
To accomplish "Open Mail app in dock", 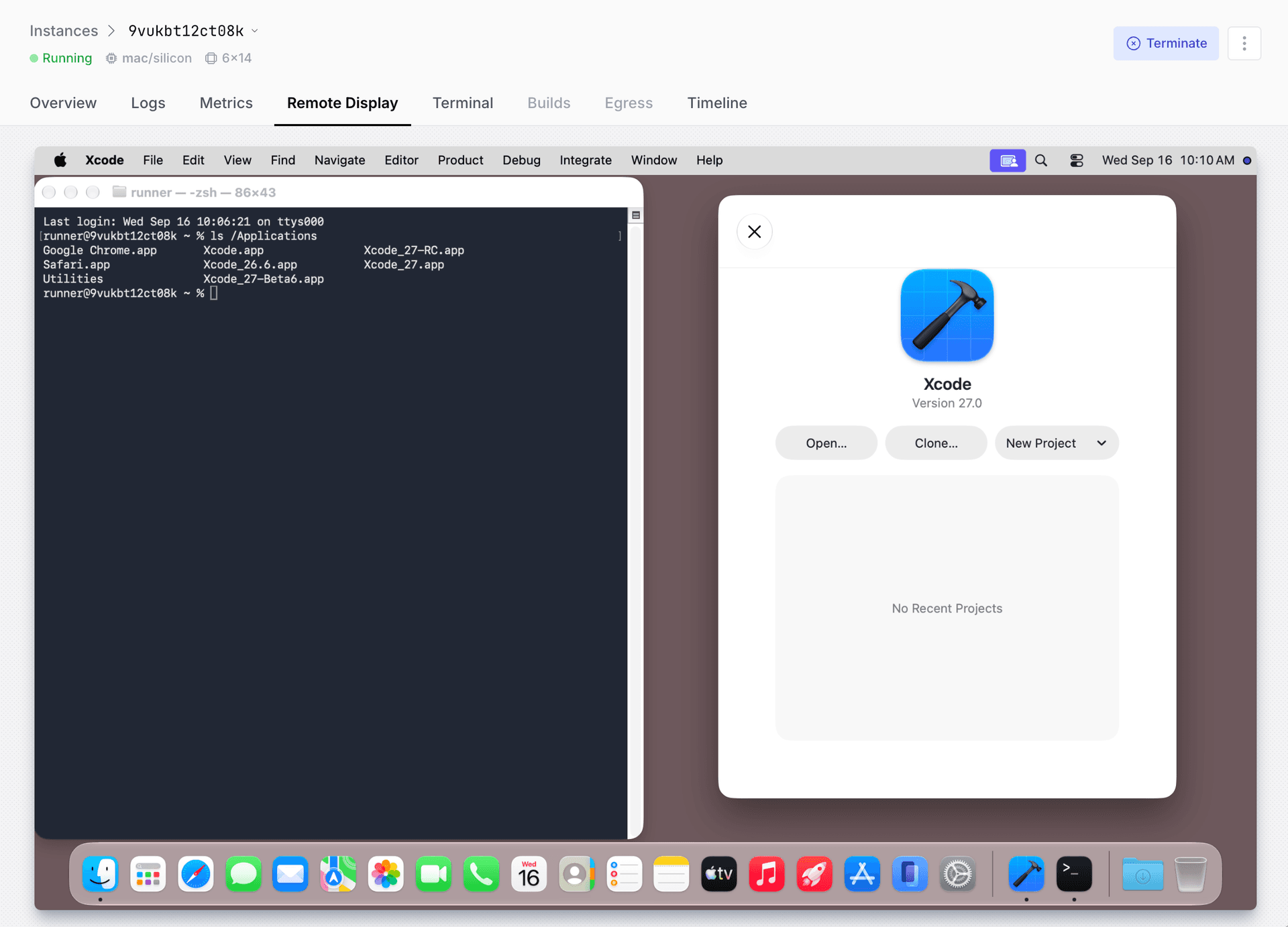I will pos(290,874).
